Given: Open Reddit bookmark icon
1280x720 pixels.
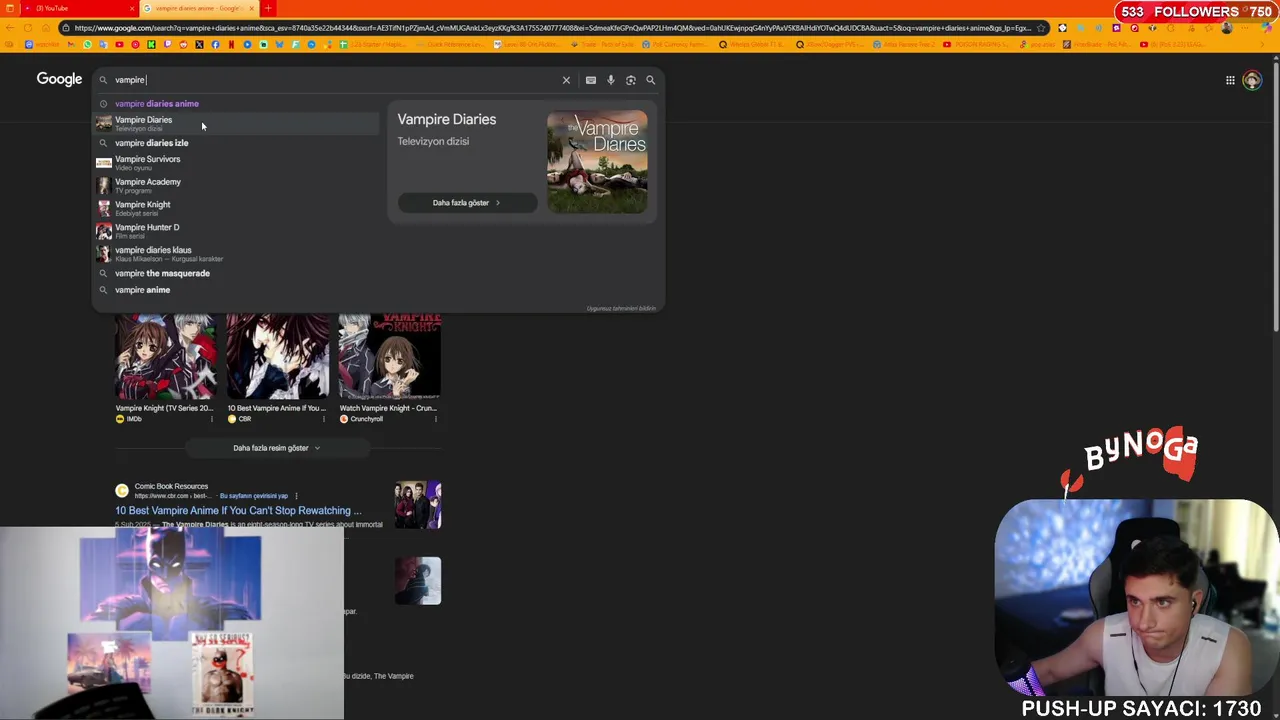Looking at the screenshot, I should tap(183, 44).
